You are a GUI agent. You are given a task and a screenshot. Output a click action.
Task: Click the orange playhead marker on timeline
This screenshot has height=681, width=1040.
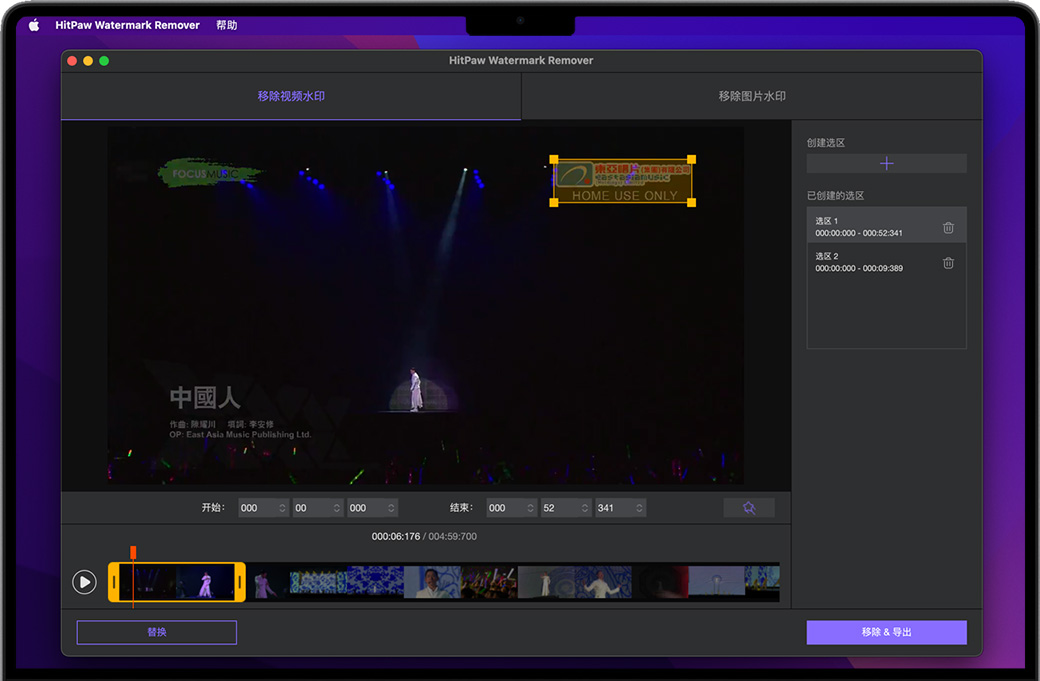(x=133, y=553)
